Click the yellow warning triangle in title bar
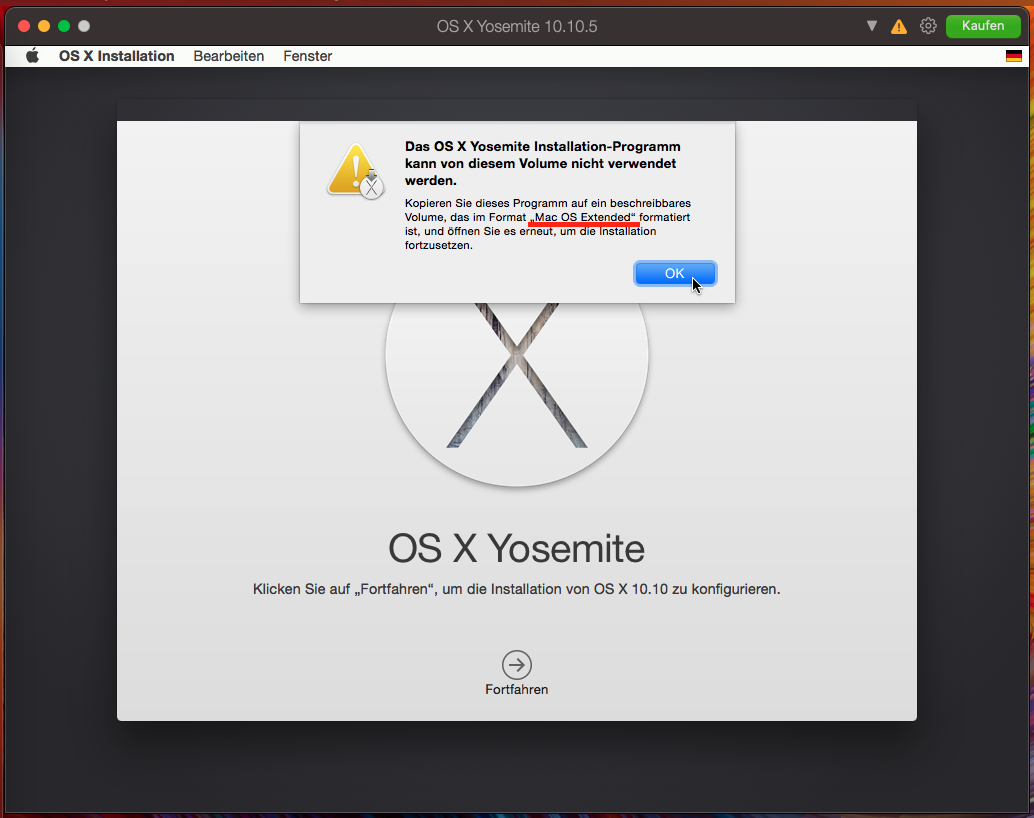Screen dimensions: 1034x818 coord(899,26)
